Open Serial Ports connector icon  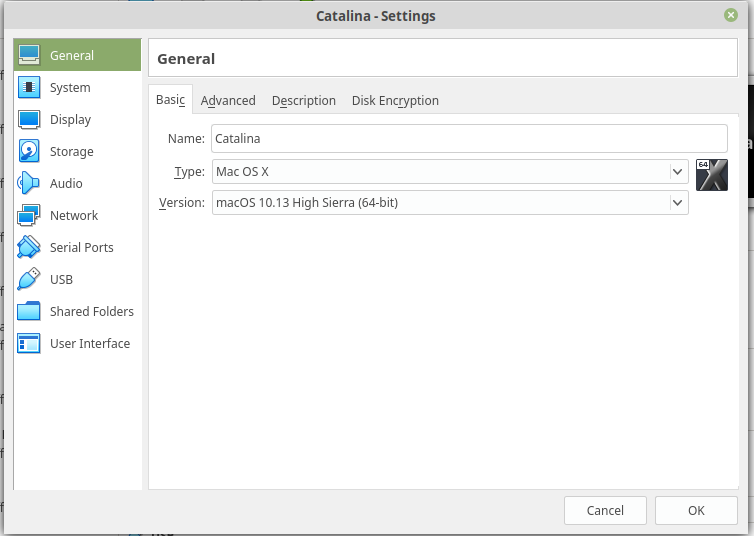29,248
